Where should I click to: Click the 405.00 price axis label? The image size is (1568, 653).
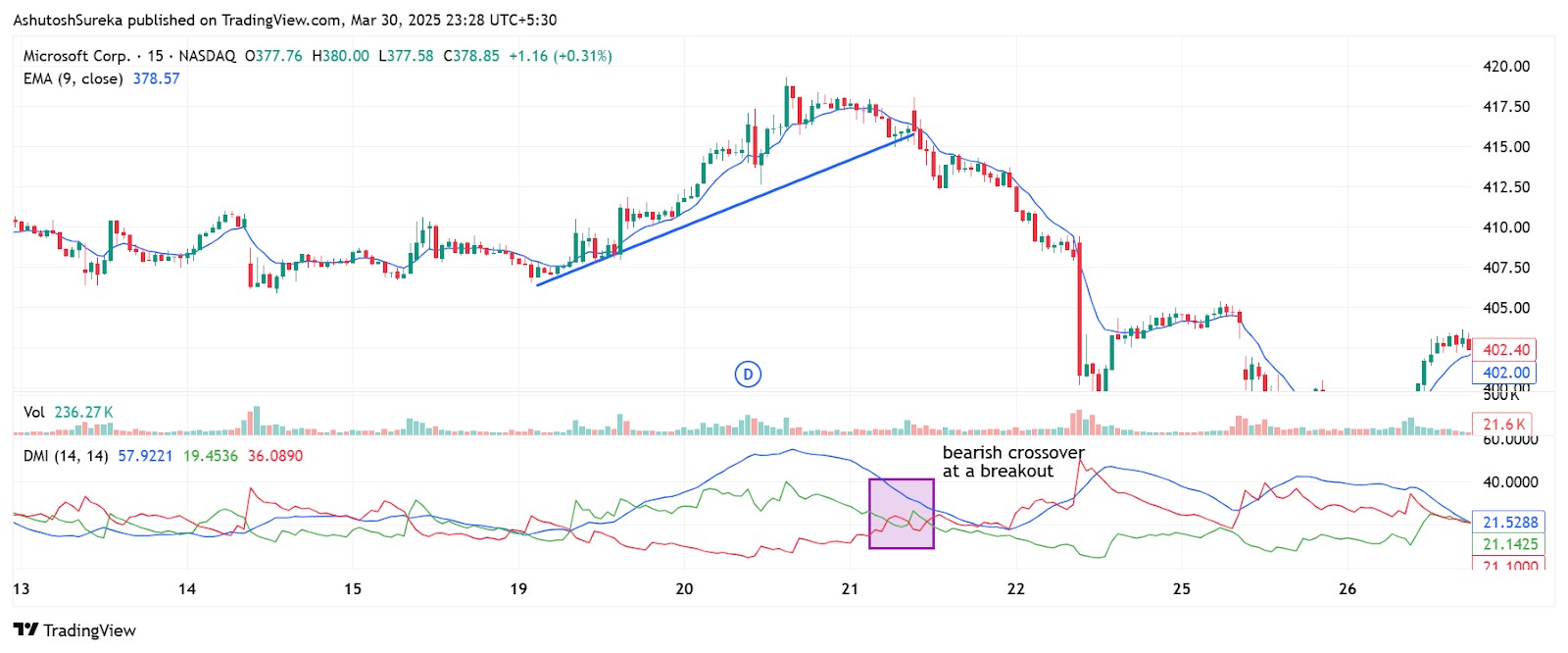(1506, 308)
